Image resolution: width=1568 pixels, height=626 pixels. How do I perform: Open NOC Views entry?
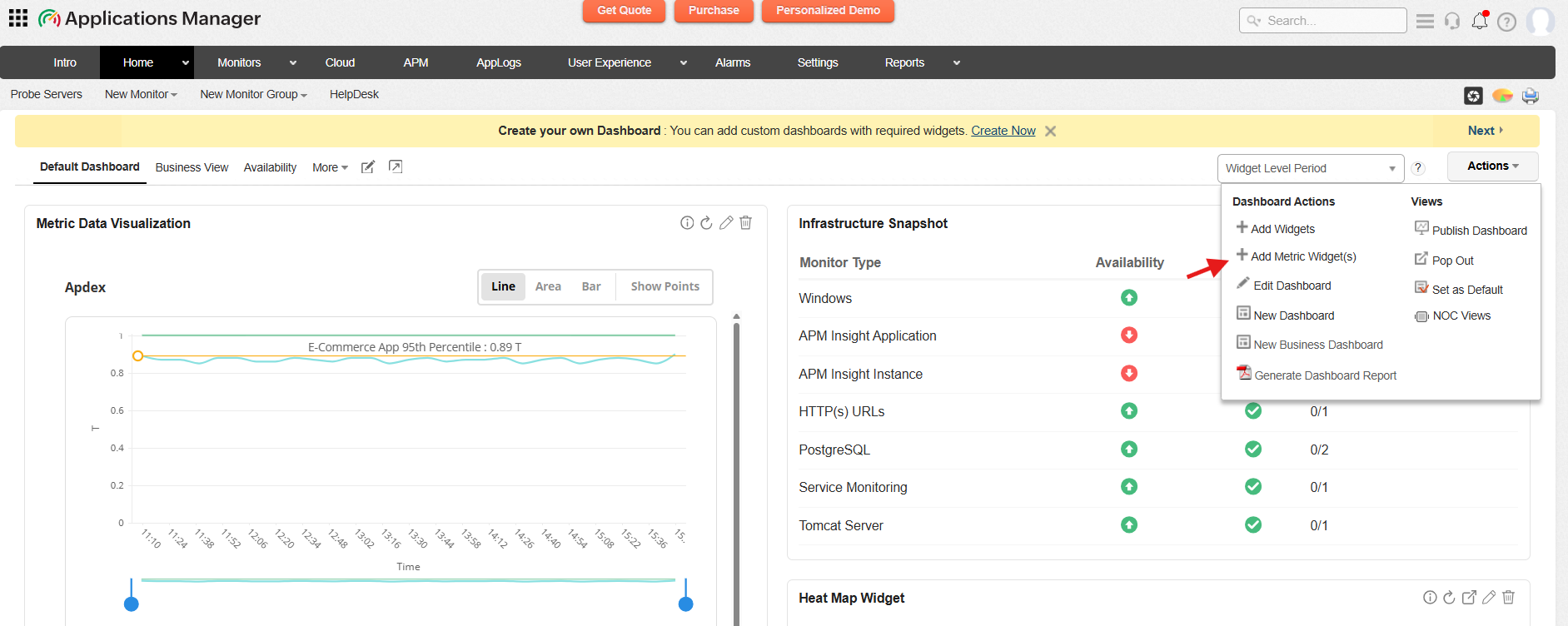click(x=1452, y=315)
